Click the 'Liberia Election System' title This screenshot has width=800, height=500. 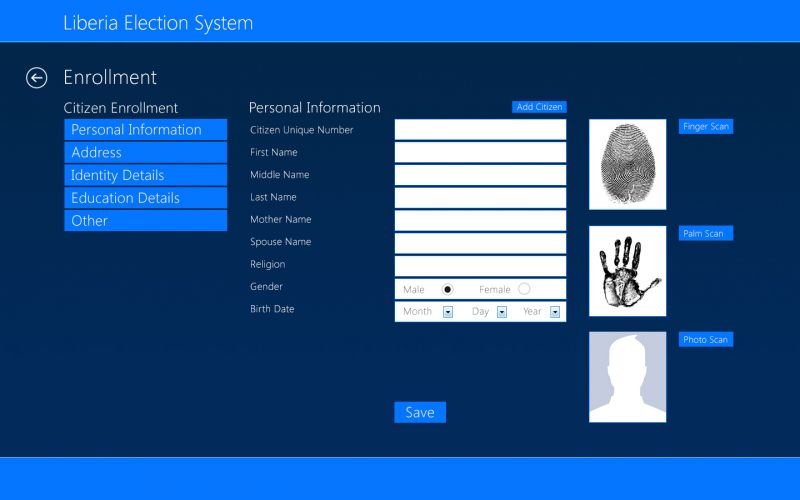click(158, 23)
